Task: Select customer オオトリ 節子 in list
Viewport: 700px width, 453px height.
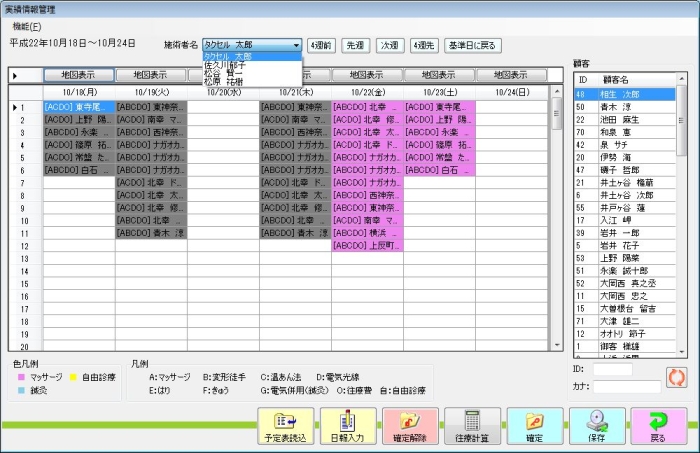Action: click(625, 334)
